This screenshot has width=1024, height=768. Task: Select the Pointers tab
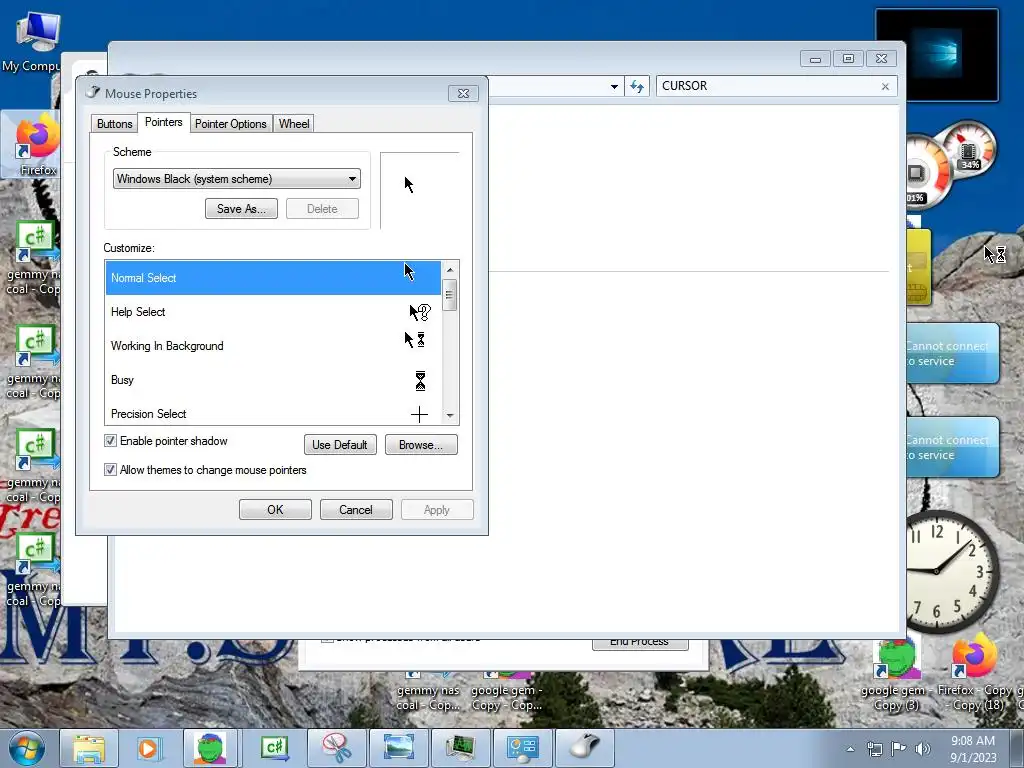click(x=163, y=122)
